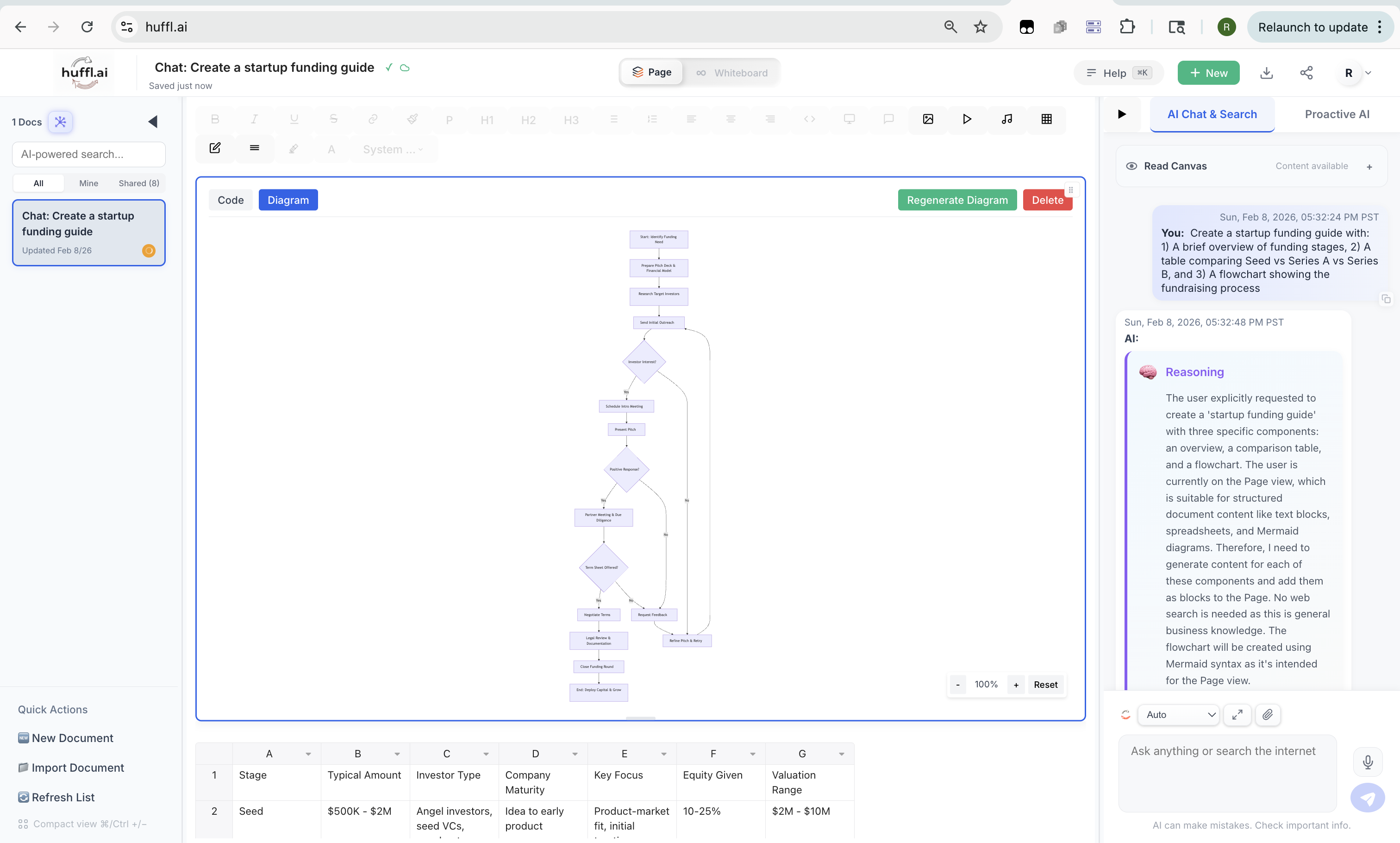The width and height of the screenshot is (1400, 843).
Task: Insert a table using grid icon
Action: [1046, 119]
